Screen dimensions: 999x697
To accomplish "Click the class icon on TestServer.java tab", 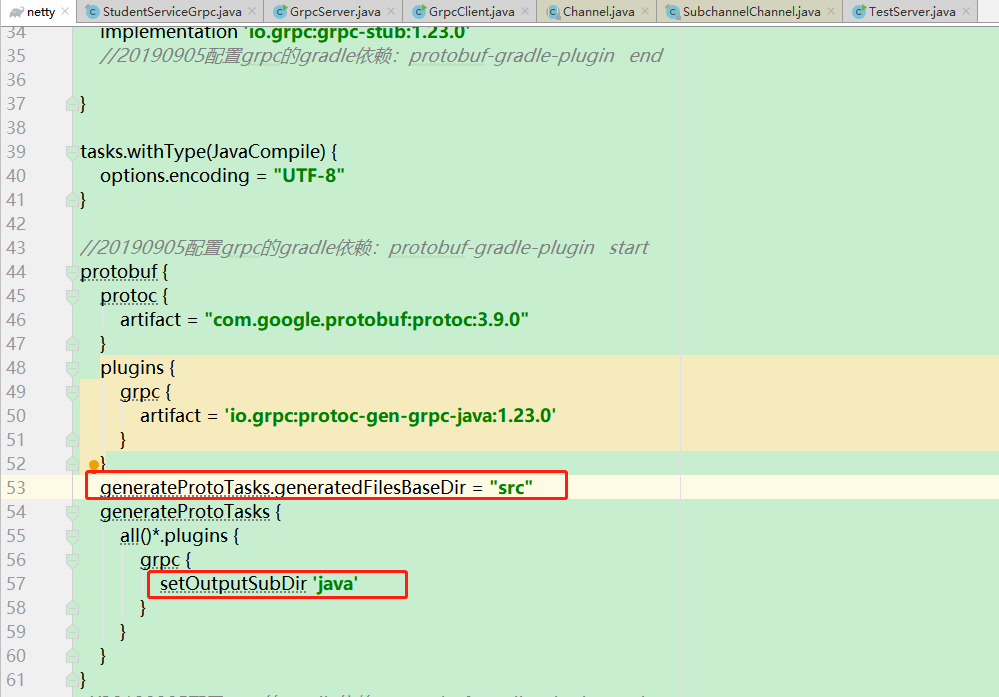I will click(x=857, y=12).
